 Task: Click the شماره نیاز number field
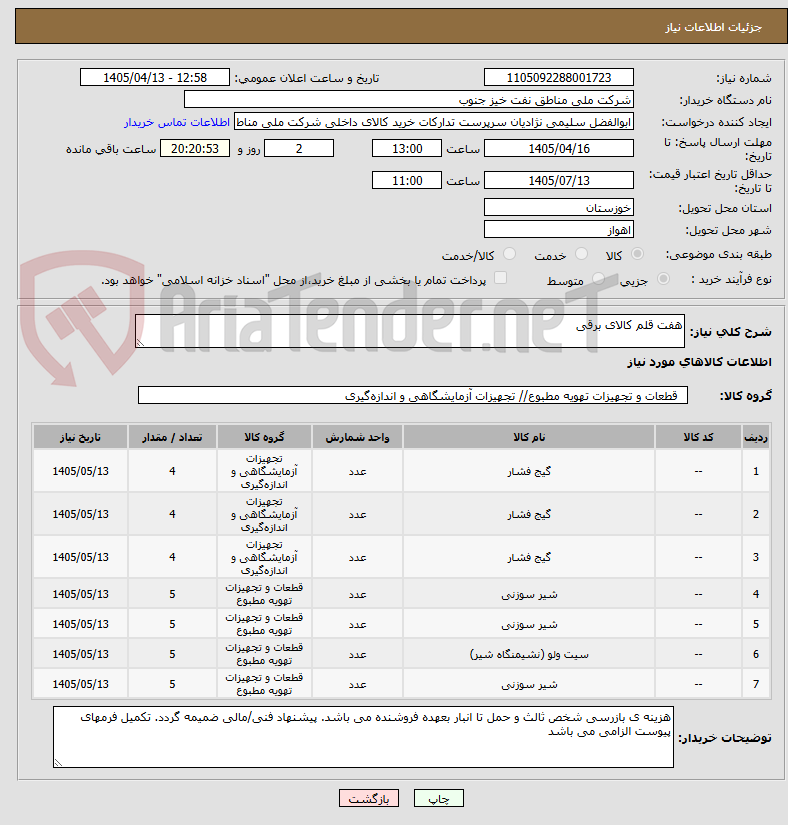tap(559, 77)
